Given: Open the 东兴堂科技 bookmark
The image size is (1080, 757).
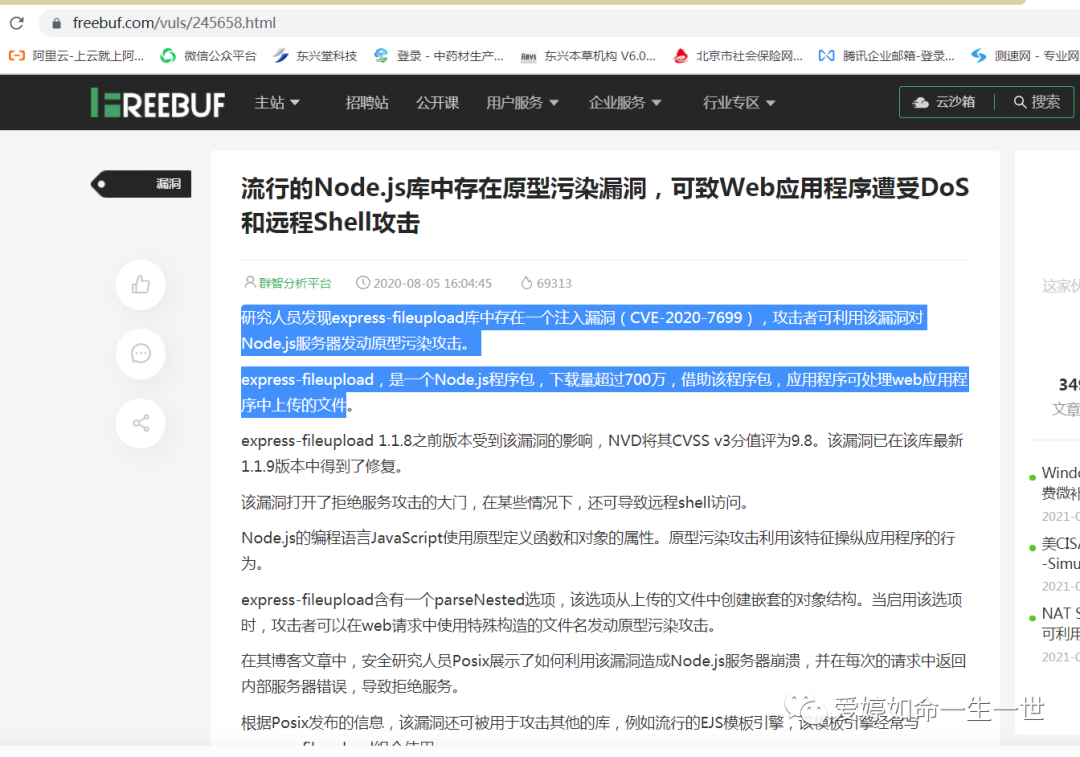Looking at the screenshot, I should click(315, 56).
